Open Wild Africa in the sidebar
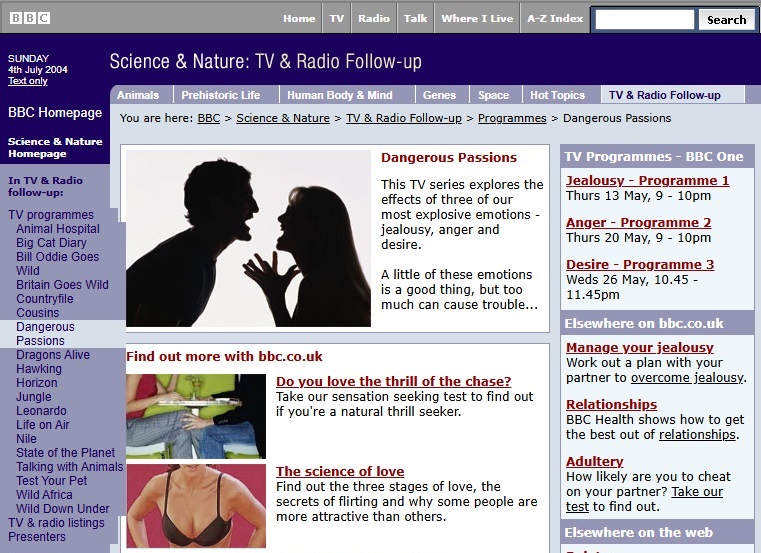The image size is (761, 553). coord(44,495)
